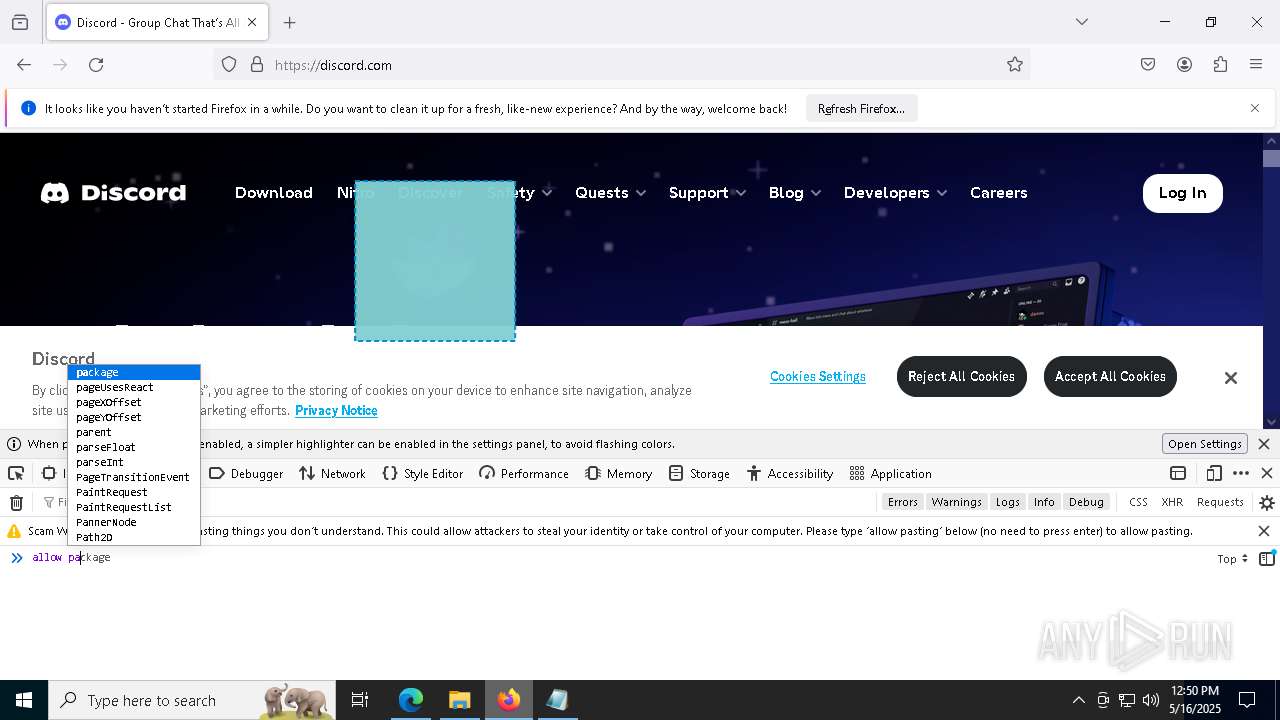Viewport: 1280px width, 720px height.
Task: Click Open Settings button in notice bar
Action: (1204, 444)
